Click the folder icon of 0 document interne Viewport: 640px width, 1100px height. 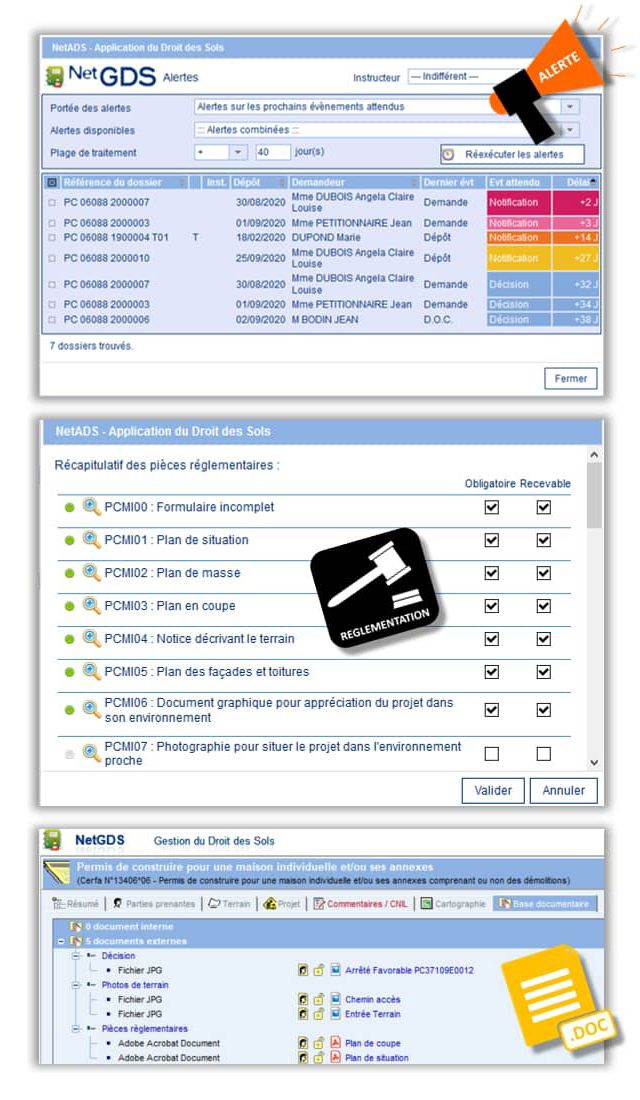(x=76, y=927)
